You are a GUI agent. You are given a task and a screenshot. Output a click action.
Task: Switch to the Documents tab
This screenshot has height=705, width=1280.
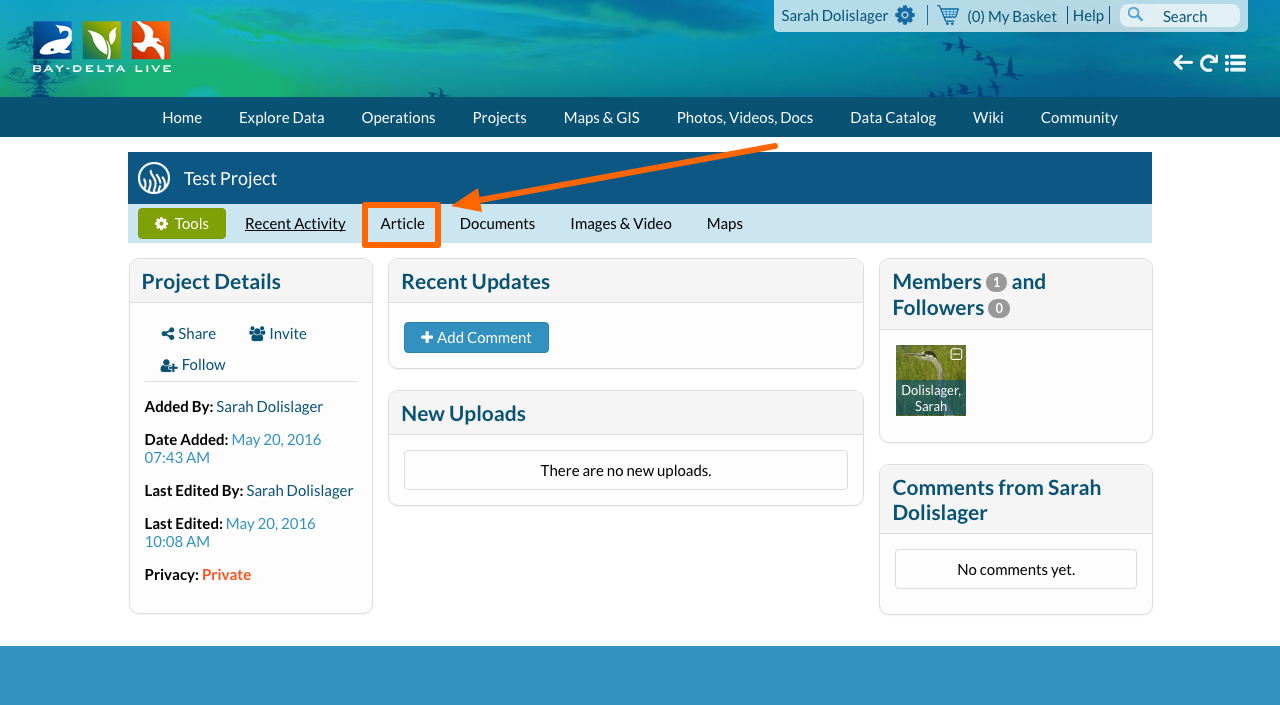[497, 224]
